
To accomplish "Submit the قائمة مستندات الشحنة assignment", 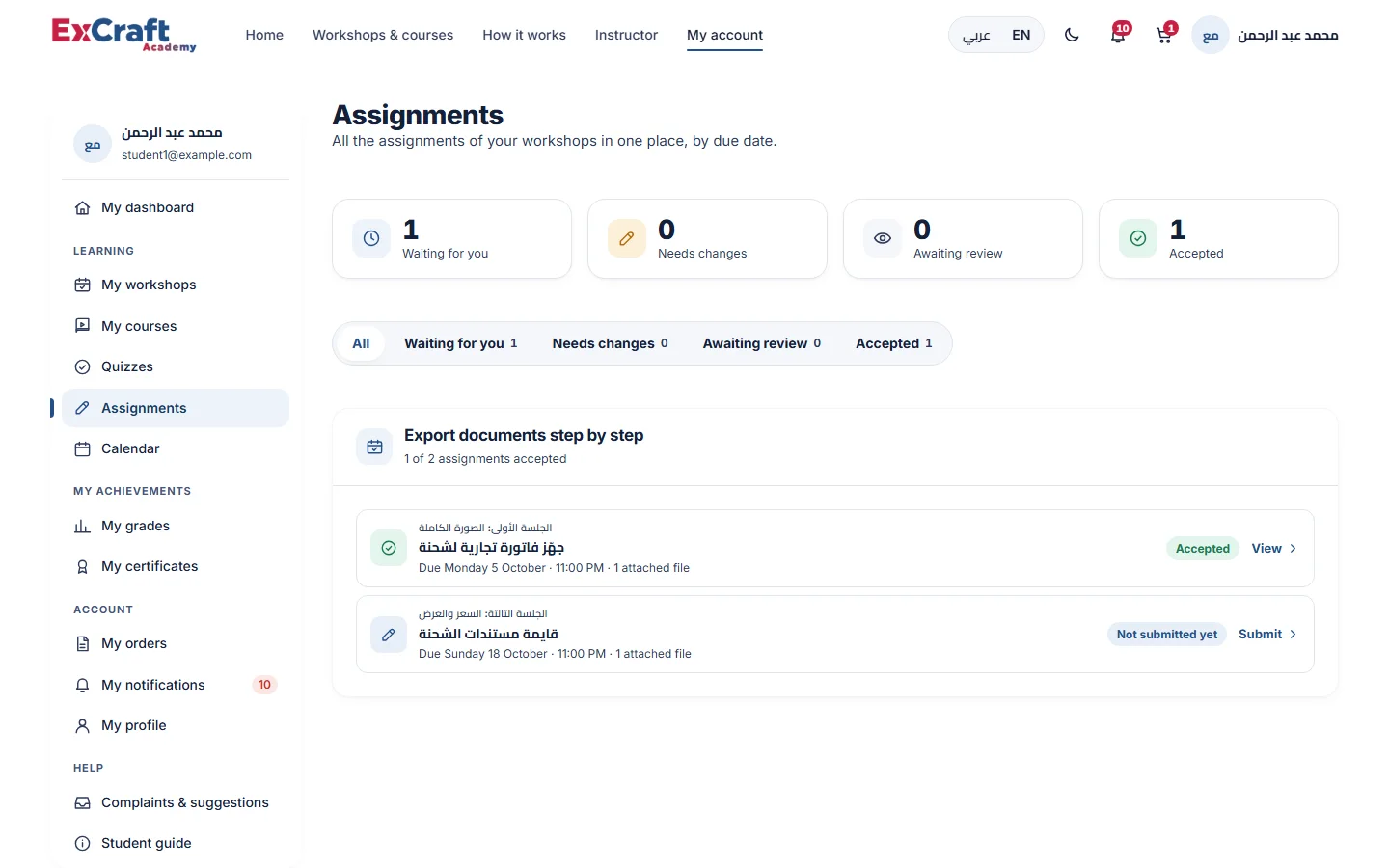I will pyautogui.click(x=1266, y=634).
